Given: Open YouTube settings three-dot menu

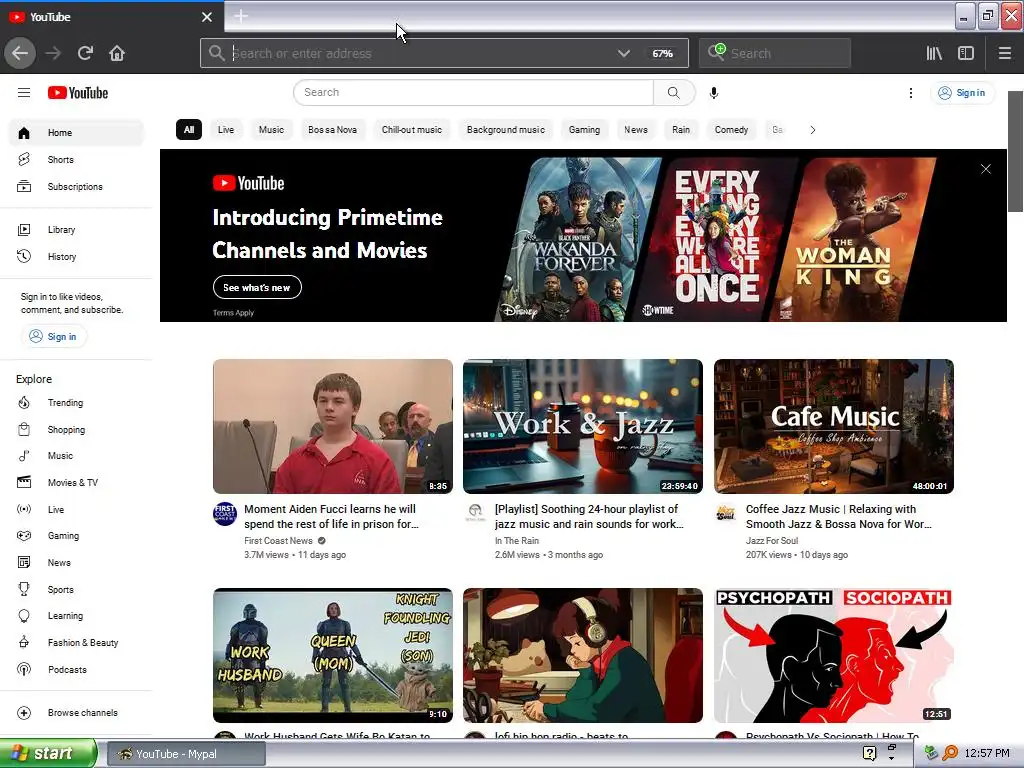Looking at the screenshot, I should tap(911, 93).
